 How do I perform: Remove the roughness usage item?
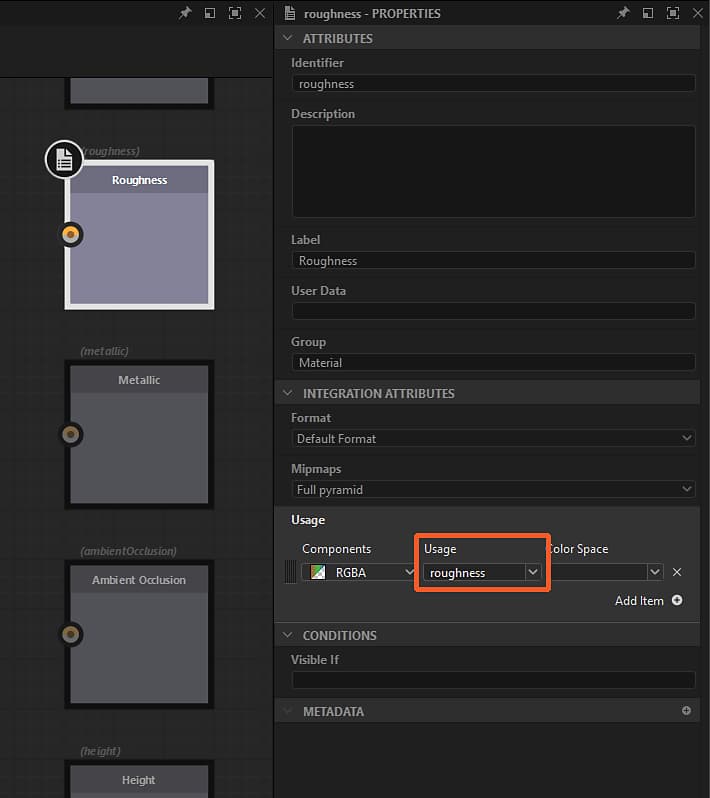[x=677, y=572]
